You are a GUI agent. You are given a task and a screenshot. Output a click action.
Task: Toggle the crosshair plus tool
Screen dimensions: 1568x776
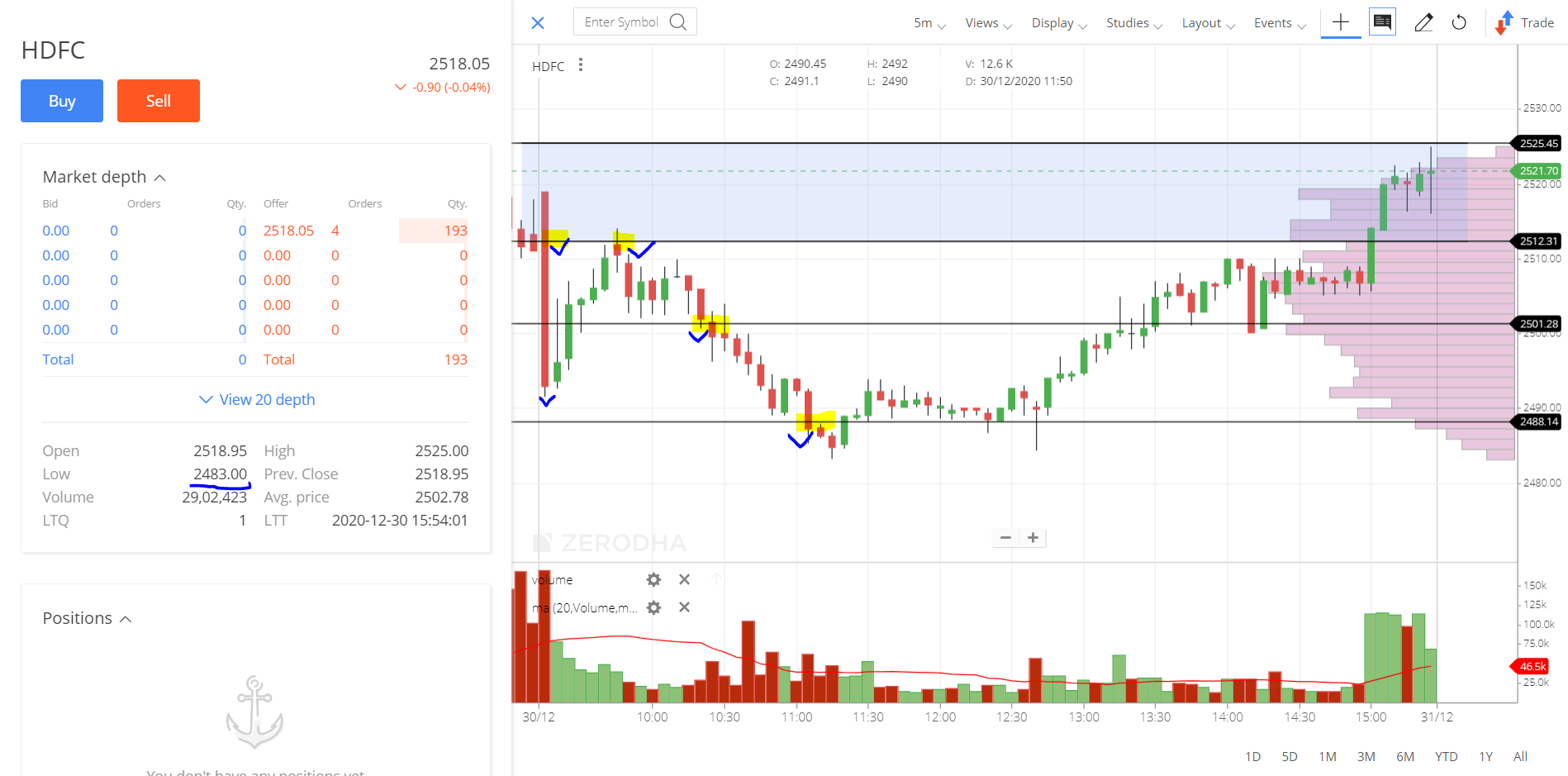point(1341,22)
